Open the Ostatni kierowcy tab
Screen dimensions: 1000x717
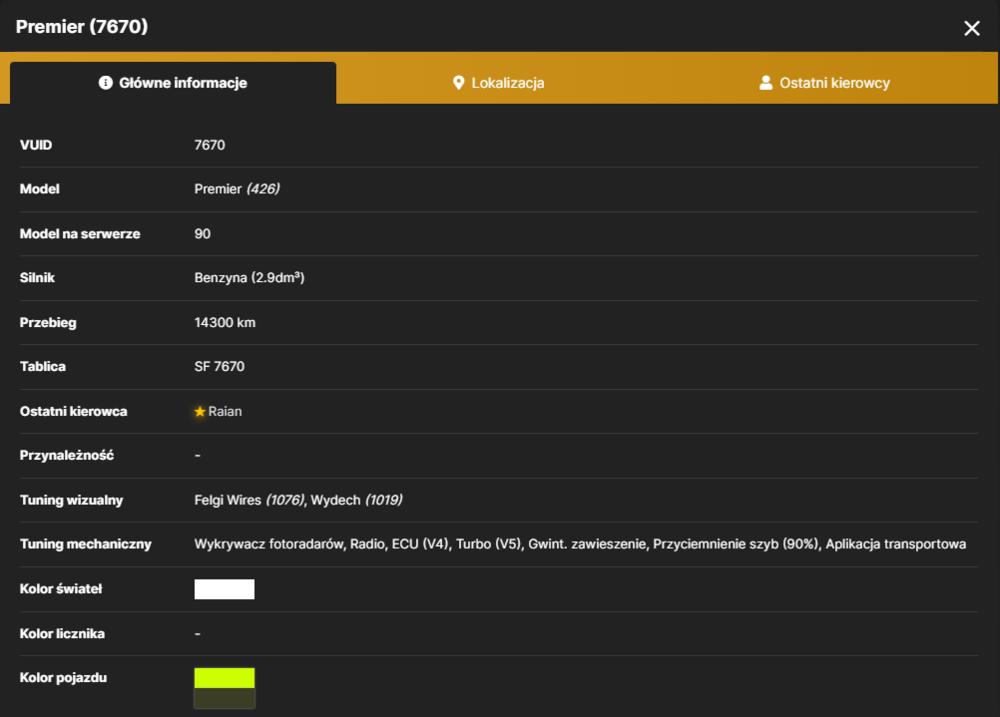tap(825, 83)
